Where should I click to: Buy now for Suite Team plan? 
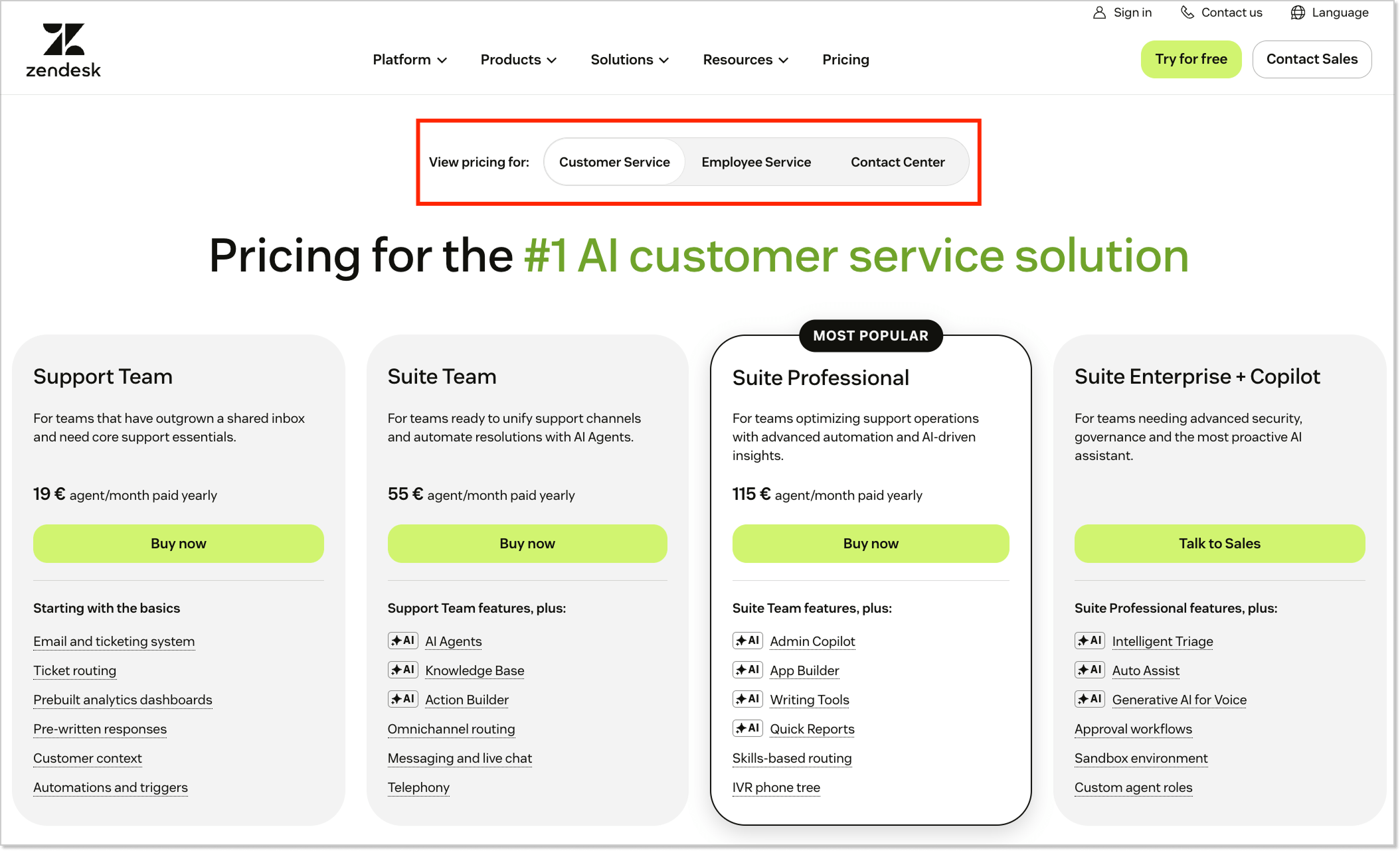click(x=527, y=544)
